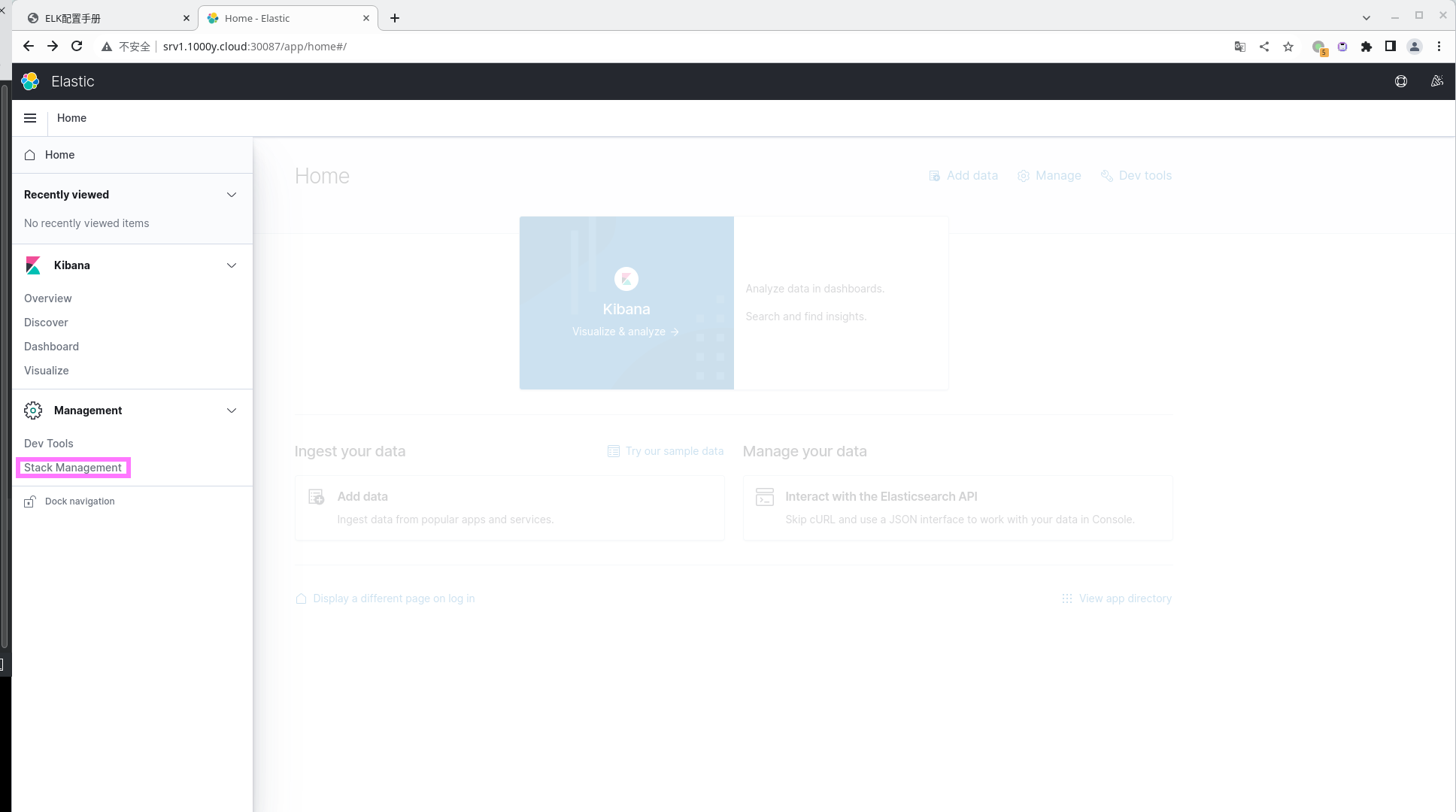Click the purple extension icon

[x=1342, y=47]
